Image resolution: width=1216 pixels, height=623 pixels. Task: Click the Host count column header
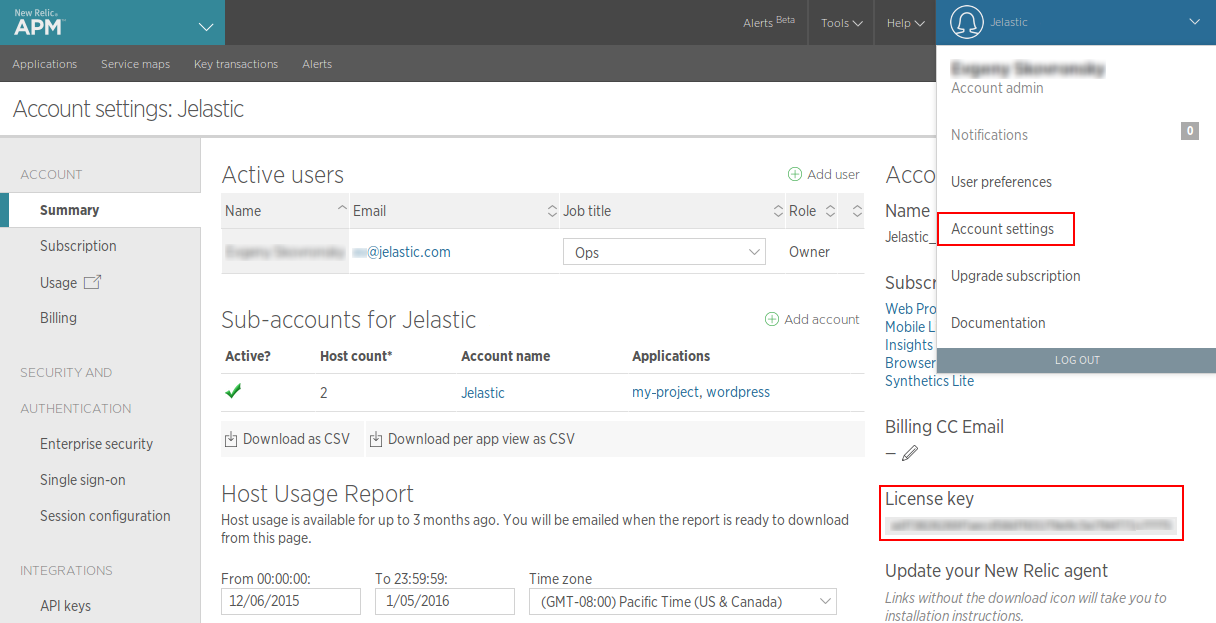pyautogui.click(x=356, y=356)
